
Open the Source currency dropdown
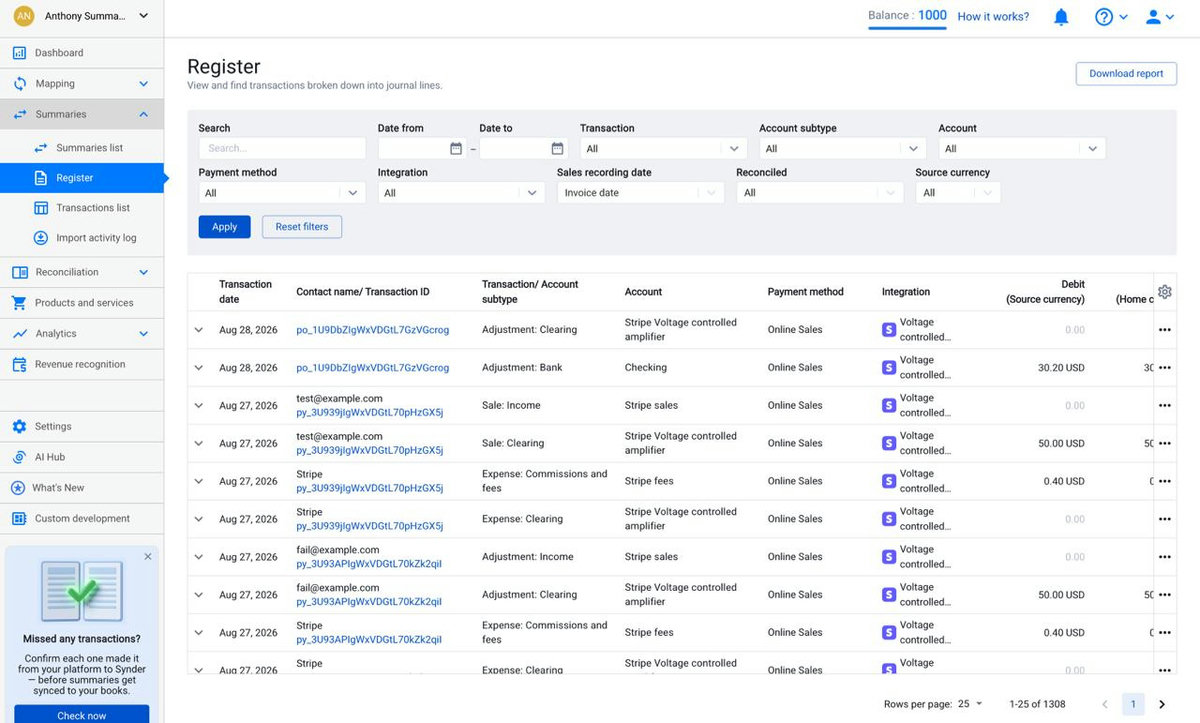point(958,193)
